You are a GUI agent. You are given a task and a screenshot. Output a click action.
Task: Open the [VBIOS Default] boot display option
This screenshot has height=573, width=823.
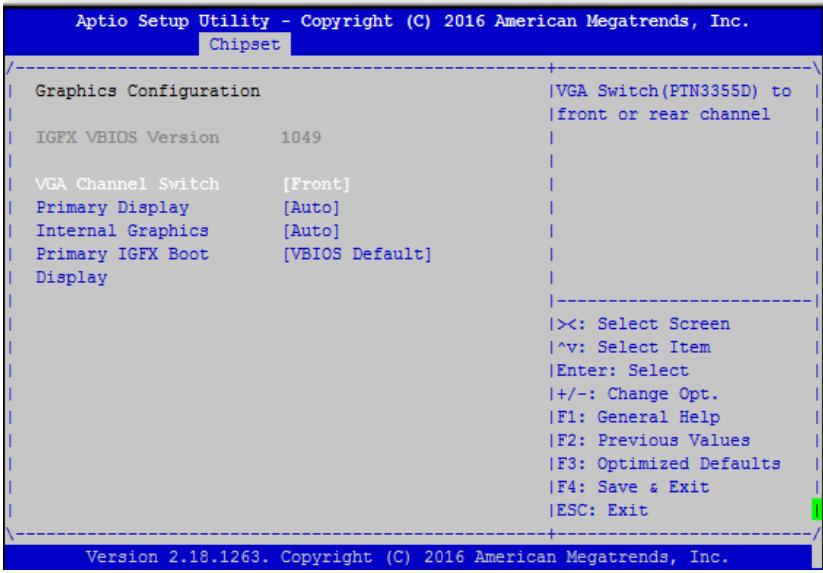coord(357,254)
